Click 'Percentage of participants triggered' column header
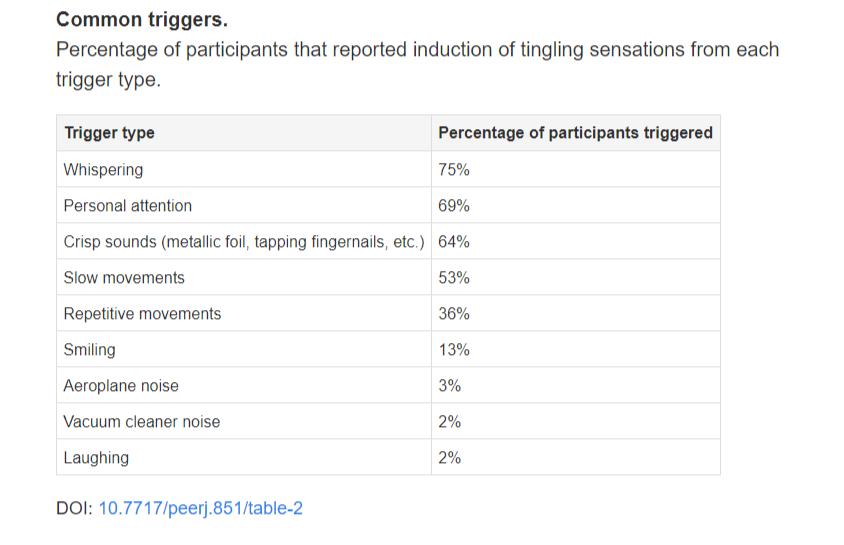Screen dimensions: 844x545 coord(575,133)
